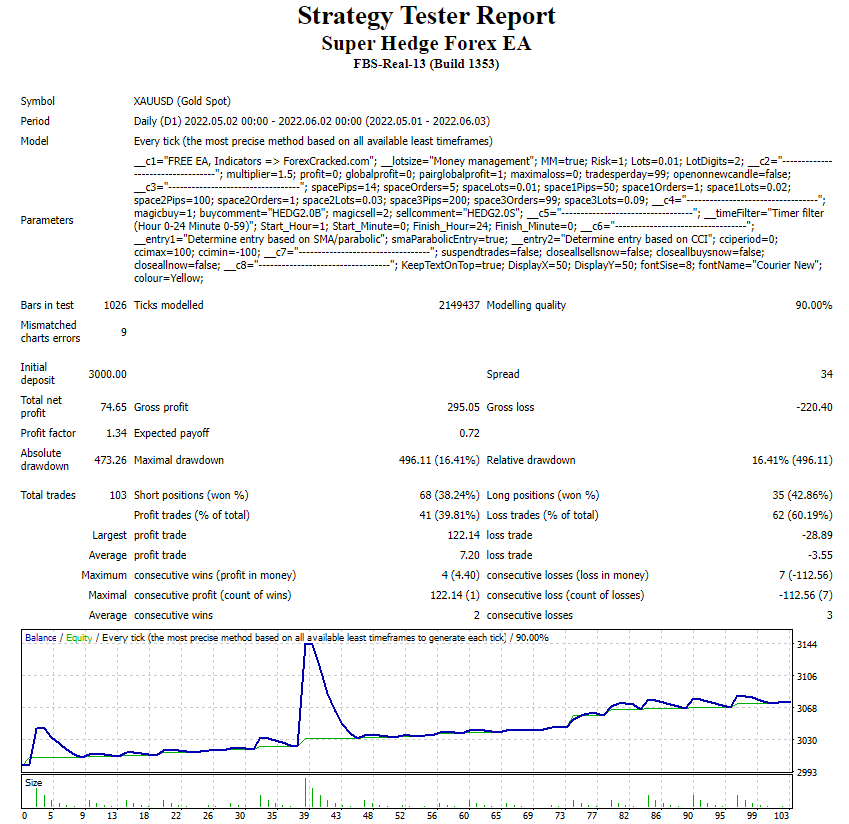The width and height of the screenshot is (849, 824).
Task: Select the Profit factor value 1.34
Action: 116,433
